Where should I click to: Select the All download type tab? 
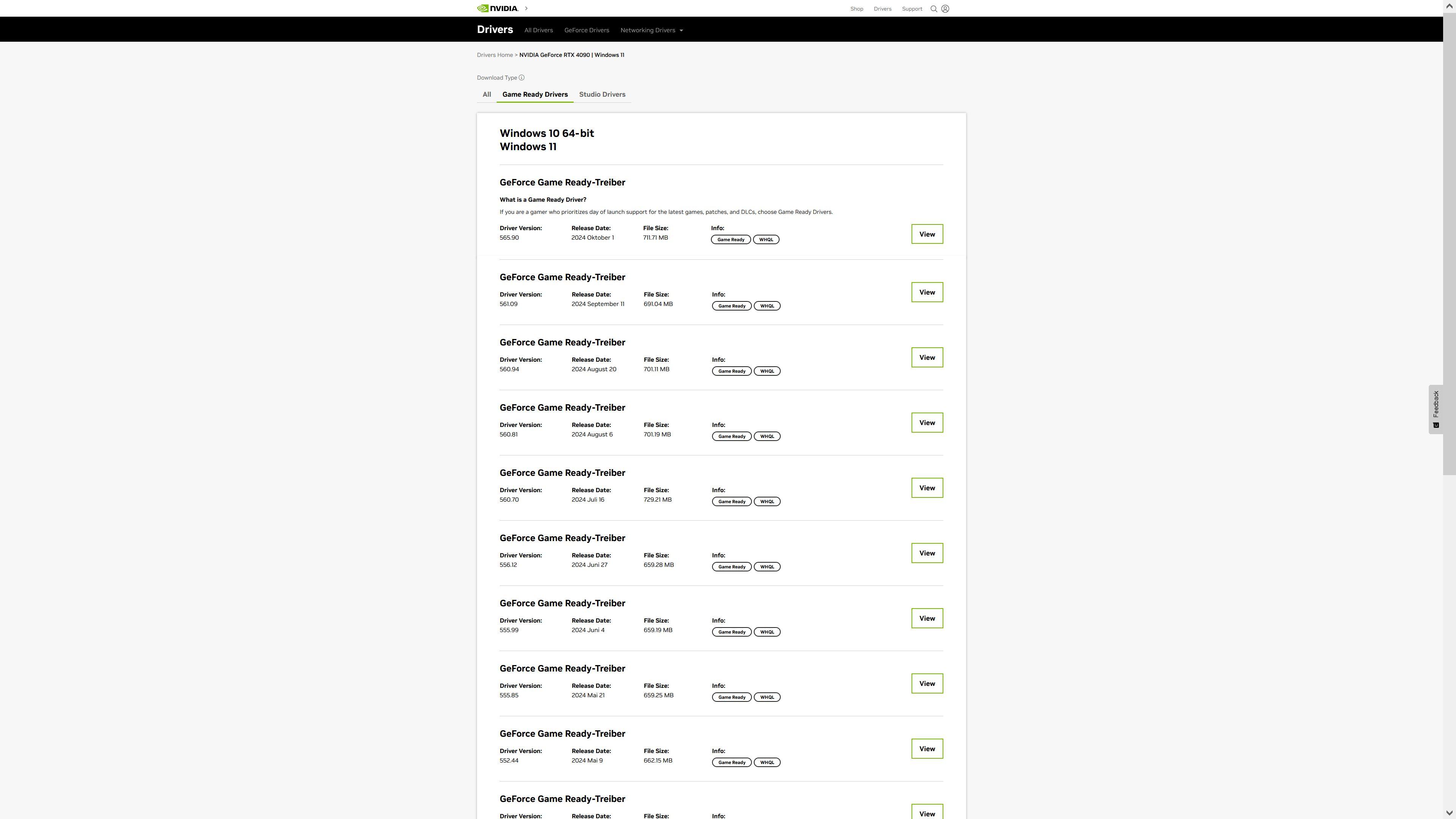pyautogui.click(x=486, y=94)
